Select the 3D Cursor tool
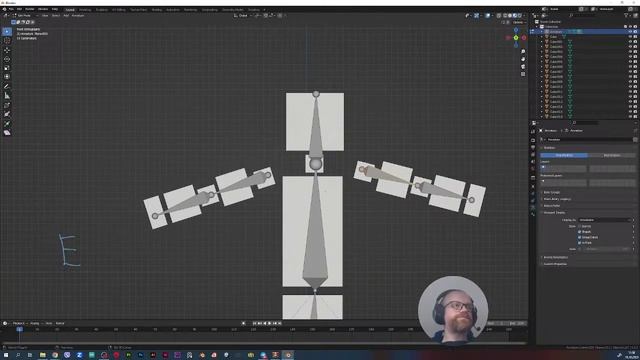Screen dimensions: 640x360 pos(7,40)
